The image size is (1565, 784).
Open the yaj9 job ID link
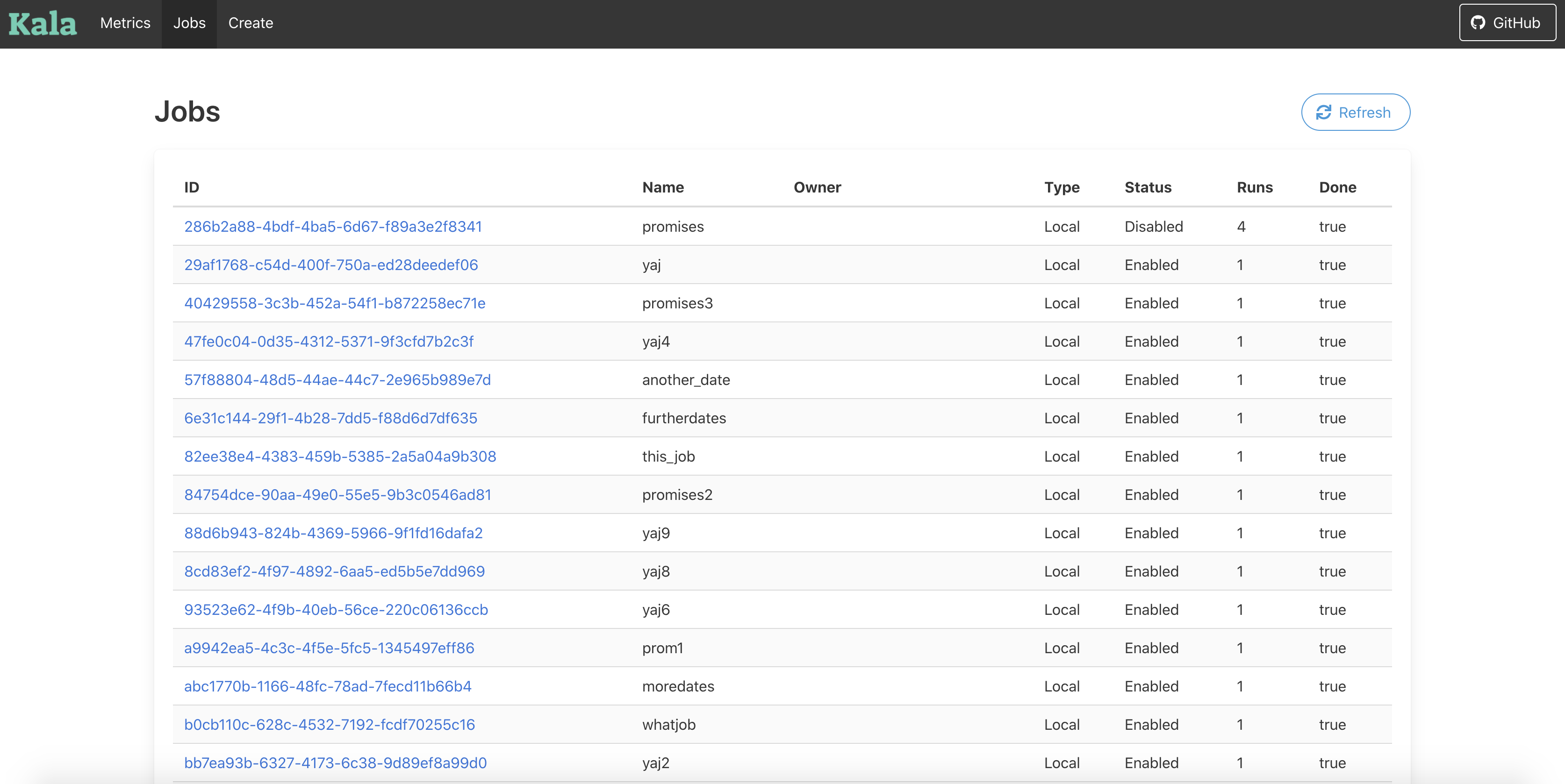click(334, 533)
